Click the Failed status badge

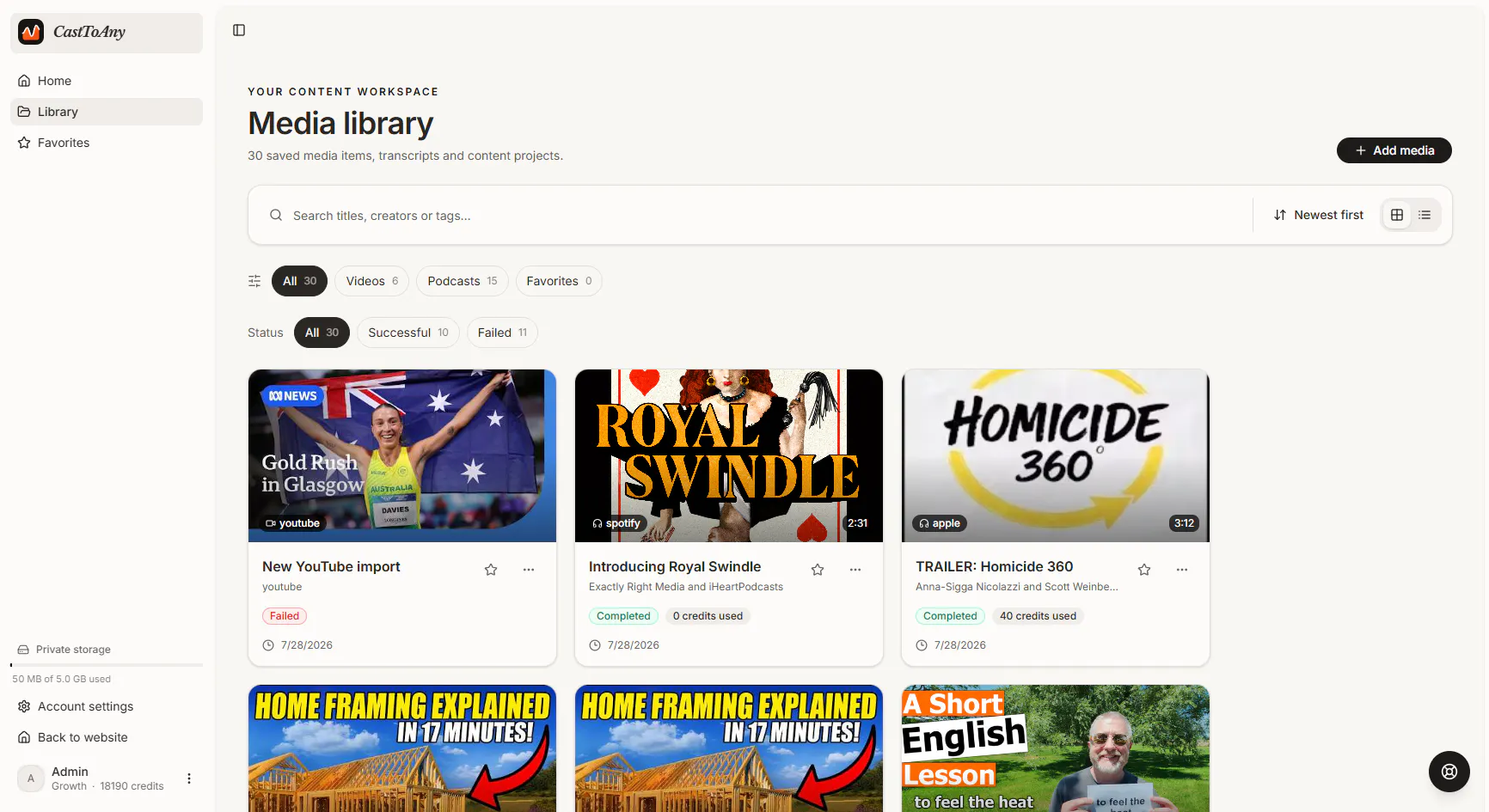[x=285, y=616]
